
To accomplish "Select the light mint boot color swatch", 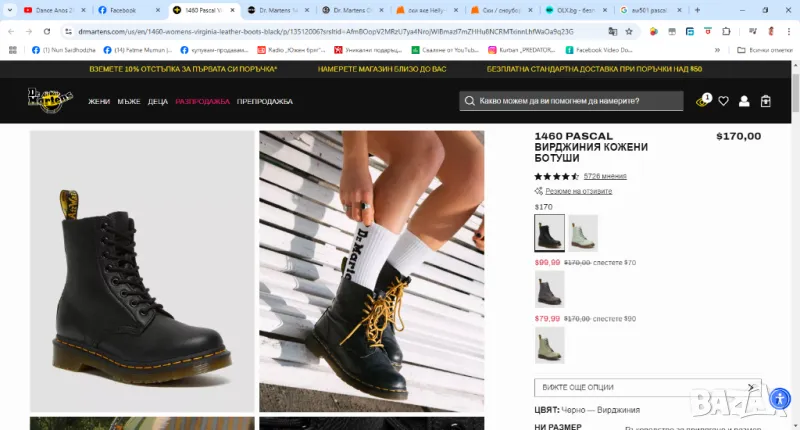I will pos(583,233).
